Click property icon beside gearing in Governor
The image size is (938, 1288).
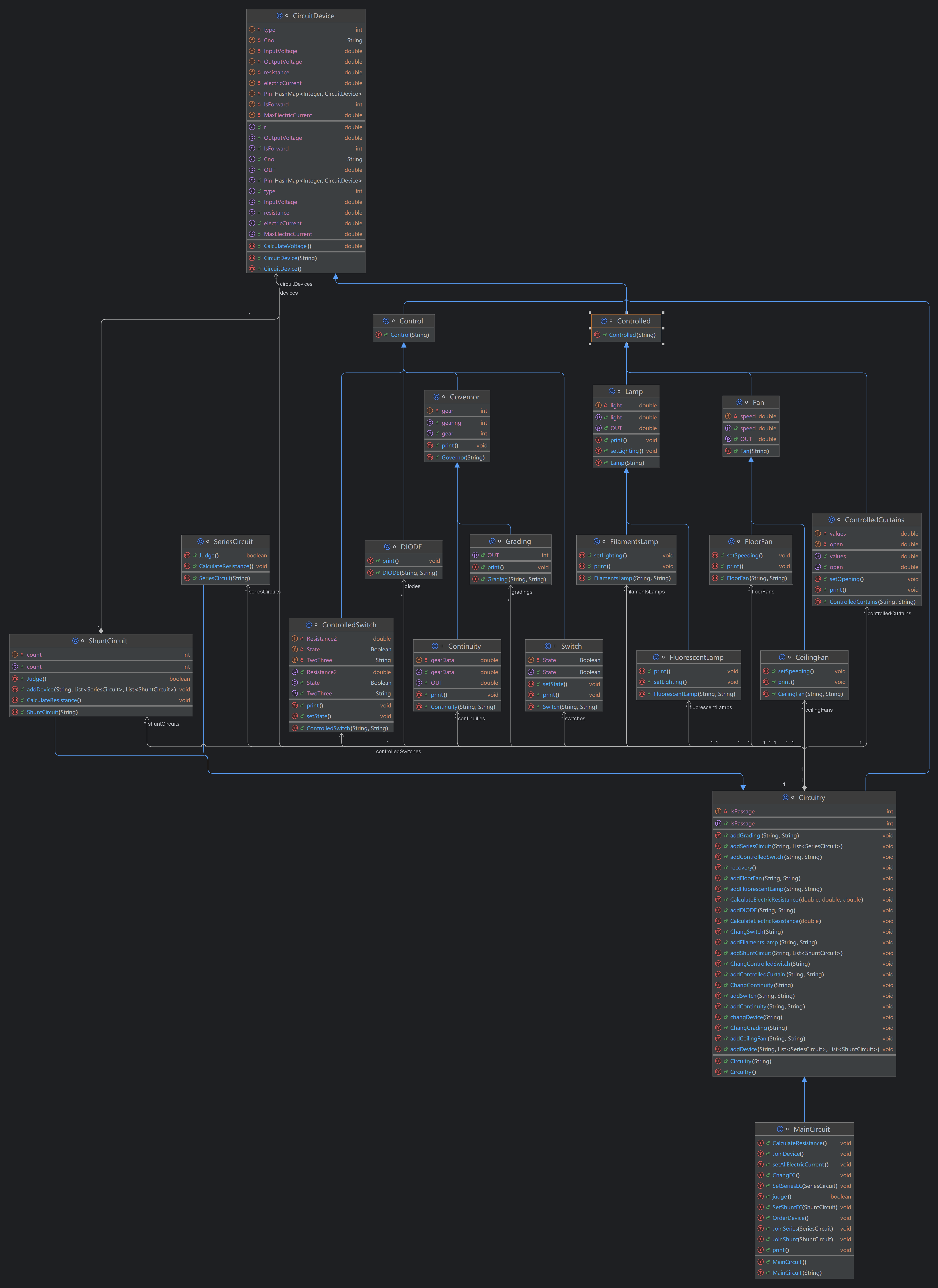(430, 423)
